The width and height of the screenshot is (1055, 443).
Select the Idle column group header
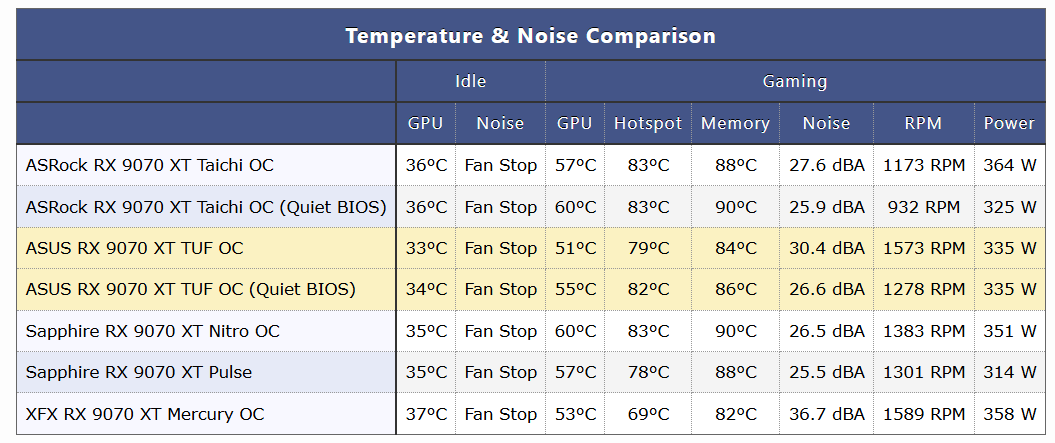[x=470, y=82]
